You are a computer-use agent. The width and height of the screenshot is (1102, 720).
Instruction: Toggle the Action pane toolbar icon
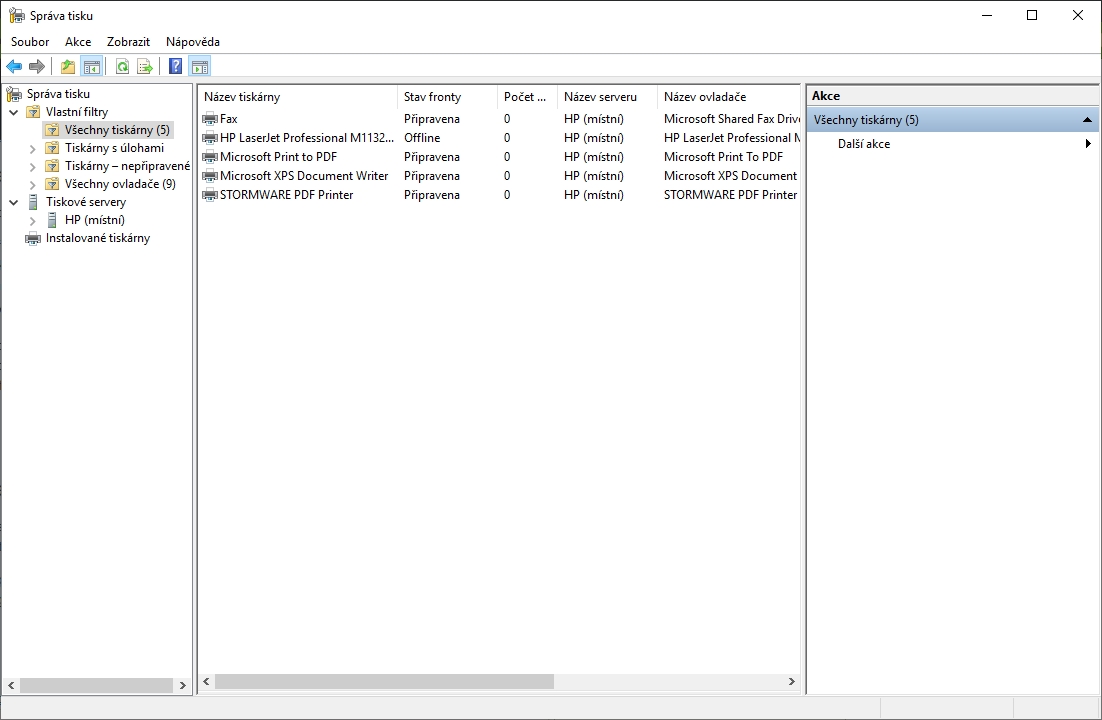pos(200,66)
